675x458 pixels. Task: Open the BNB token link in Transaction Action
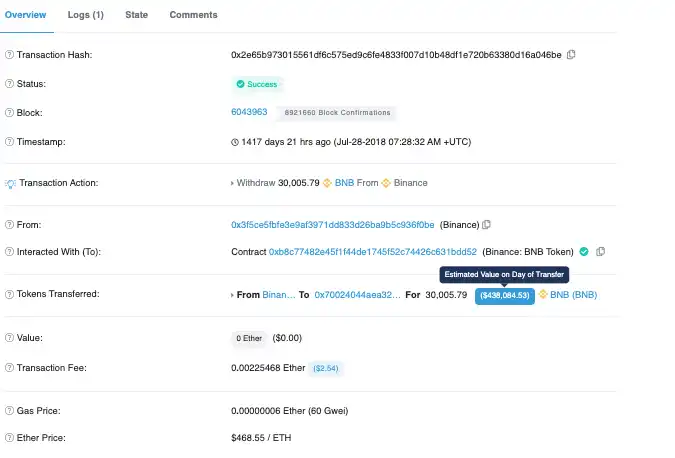point(344,183)
